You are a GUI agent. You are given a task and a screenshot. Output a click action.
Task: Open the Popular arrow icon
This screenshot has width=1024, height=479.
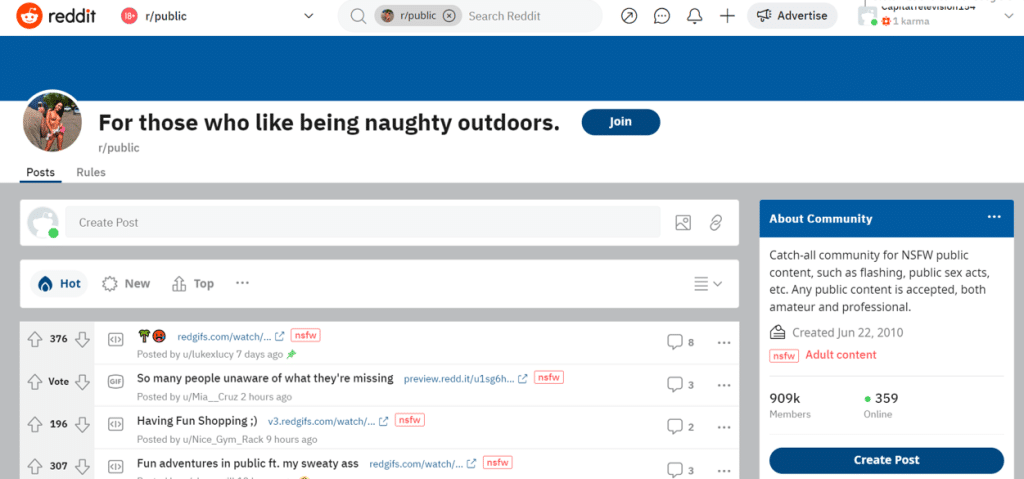point(629,16)
